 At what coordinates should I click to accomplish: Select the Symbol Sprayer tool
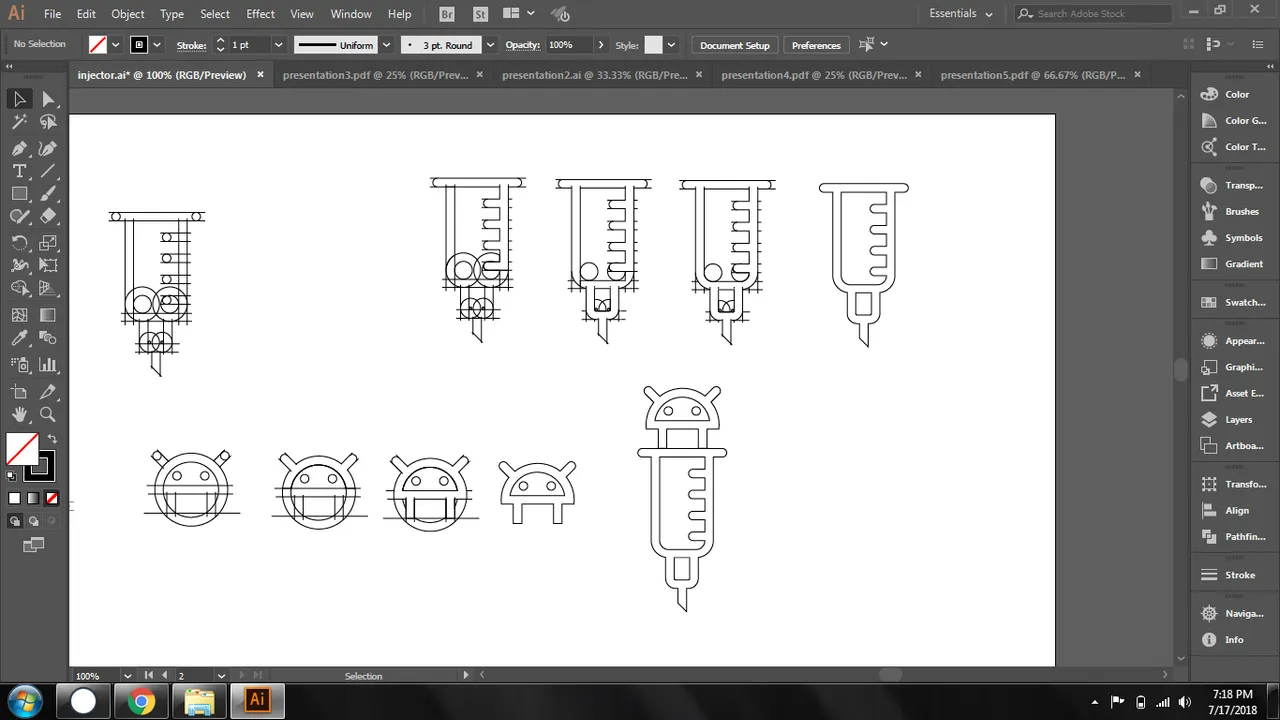coord(19,364)
